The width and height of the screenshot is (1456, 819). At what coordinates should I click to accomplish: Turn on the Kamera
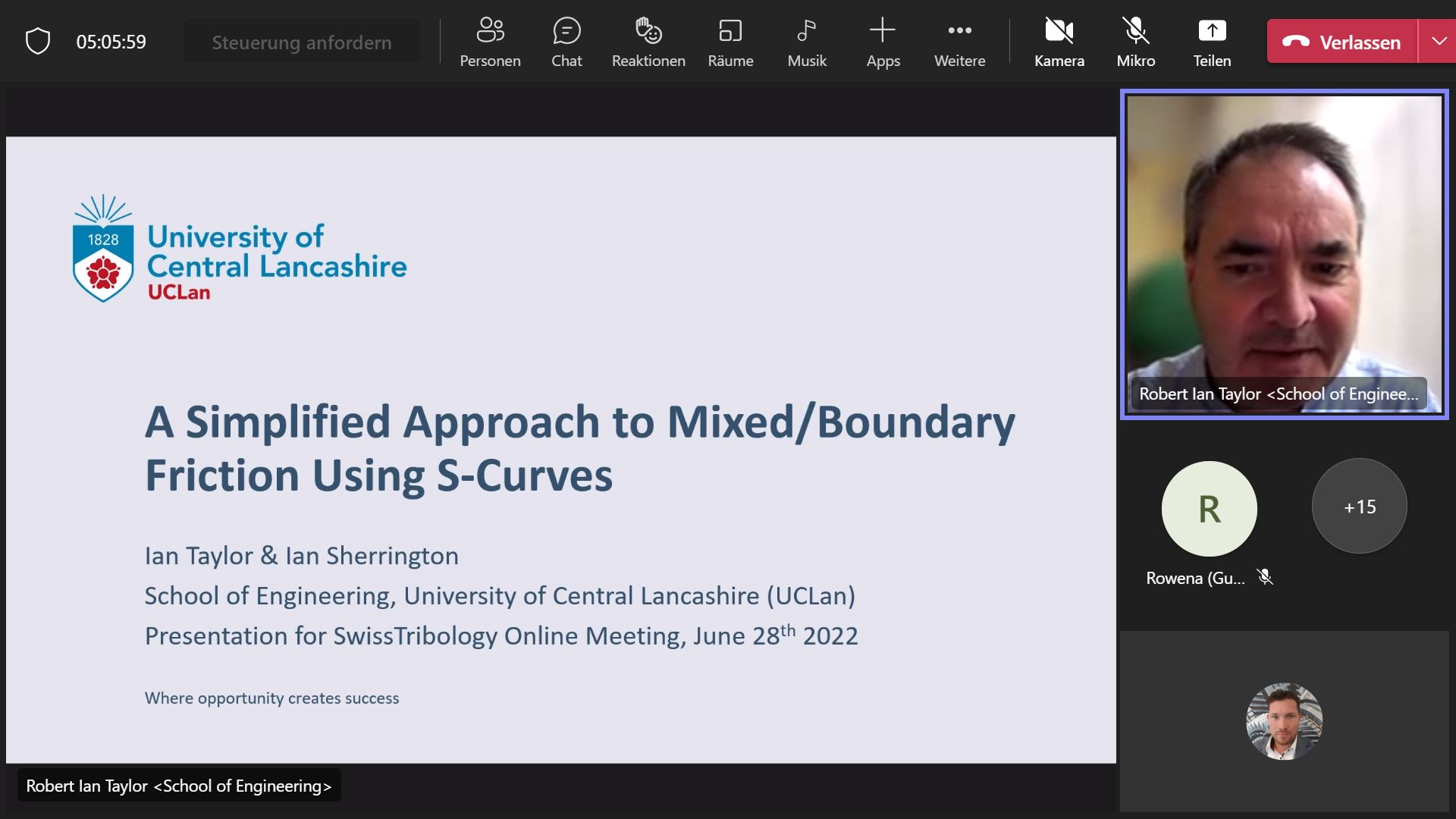[x=1059, y=42]
